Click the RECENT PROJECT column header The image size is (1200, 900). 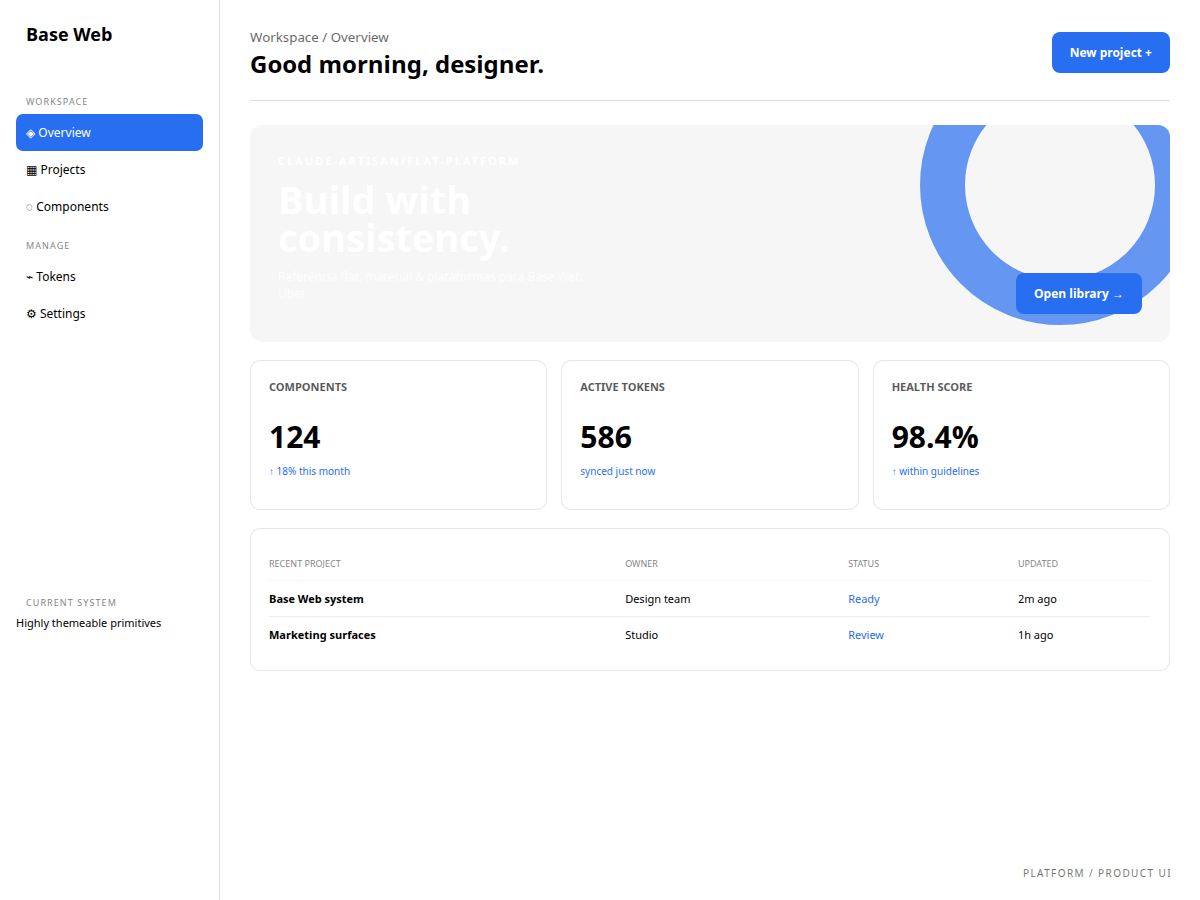(305, 564)
